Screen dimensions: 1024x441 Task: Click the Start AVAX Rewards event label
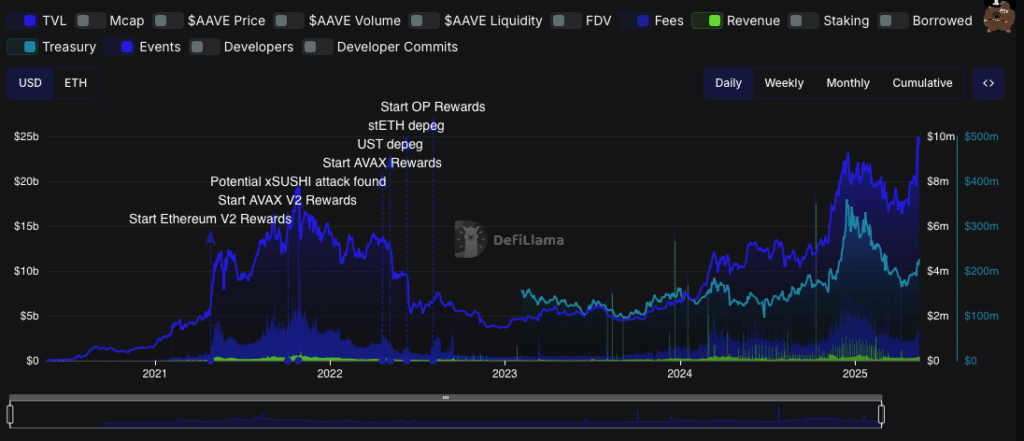point(381,163)
